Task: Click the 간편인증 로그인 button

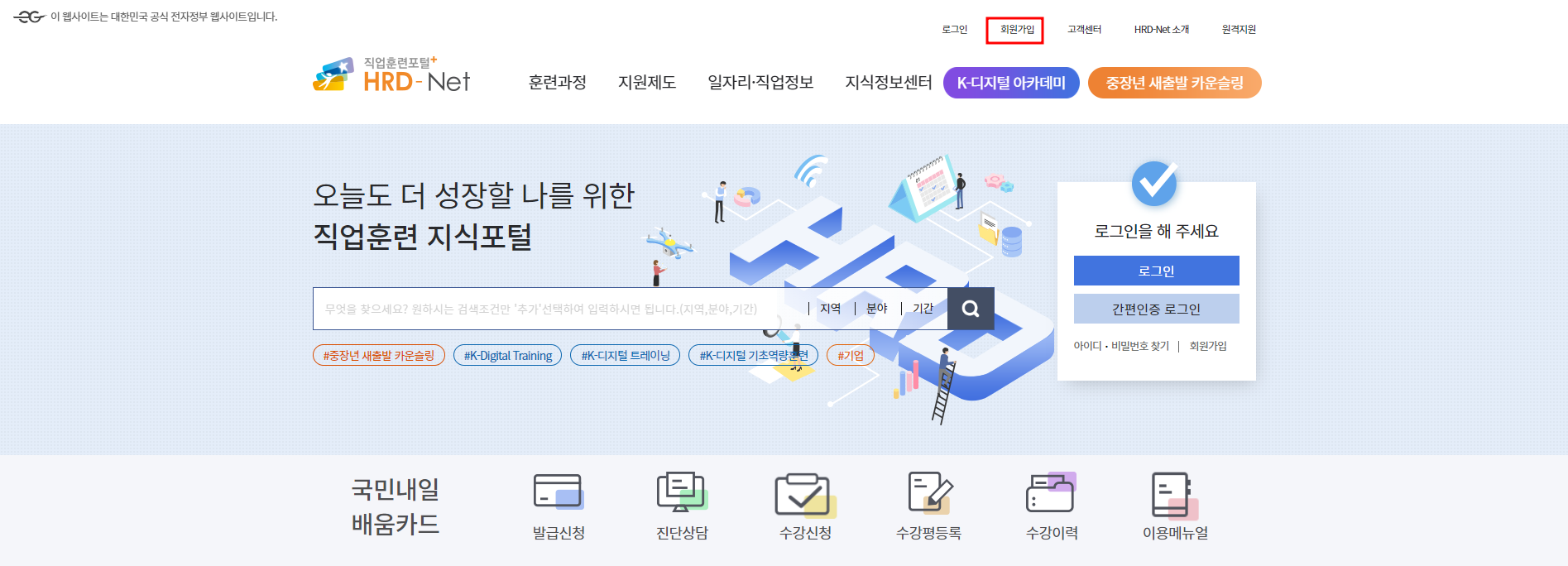Action: point(1157,309)
